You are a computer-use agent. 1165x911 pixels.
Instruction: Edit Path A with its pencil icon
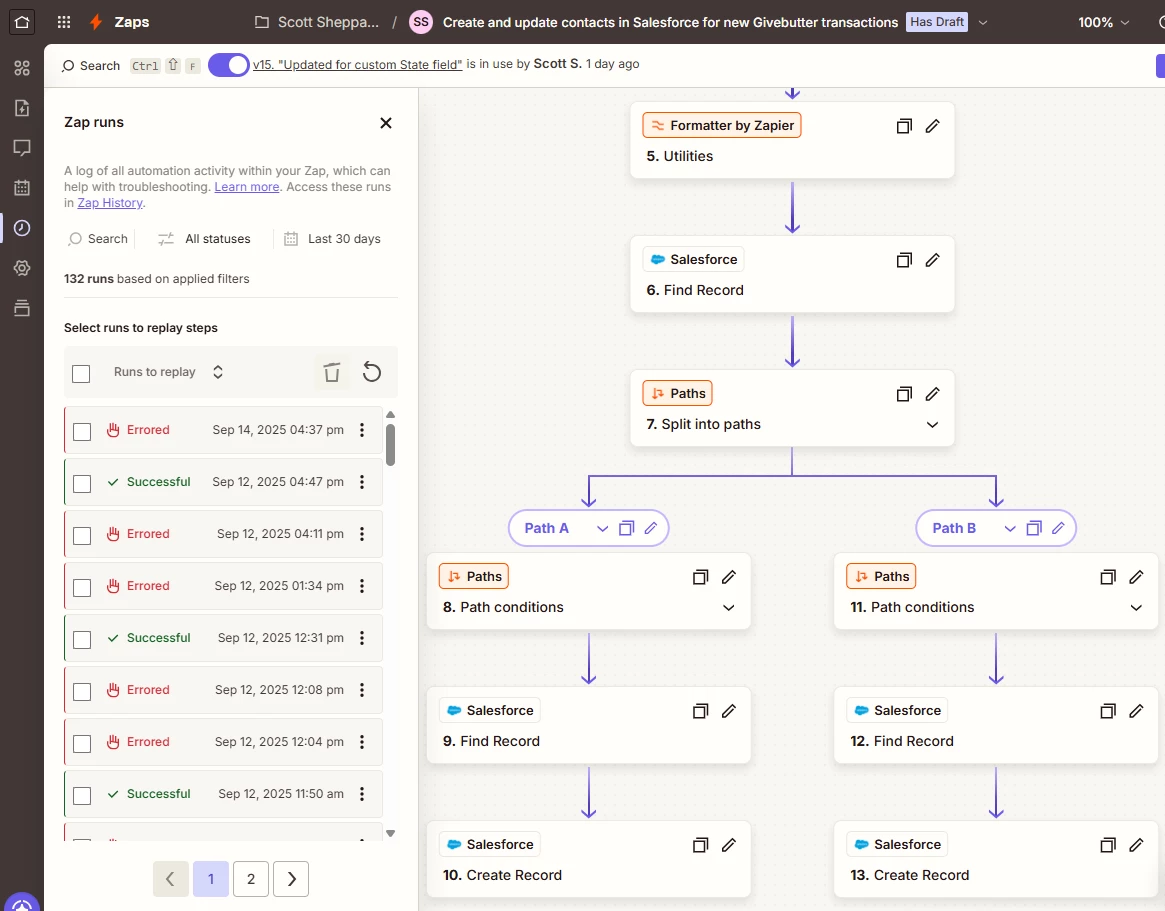[651, 528]
